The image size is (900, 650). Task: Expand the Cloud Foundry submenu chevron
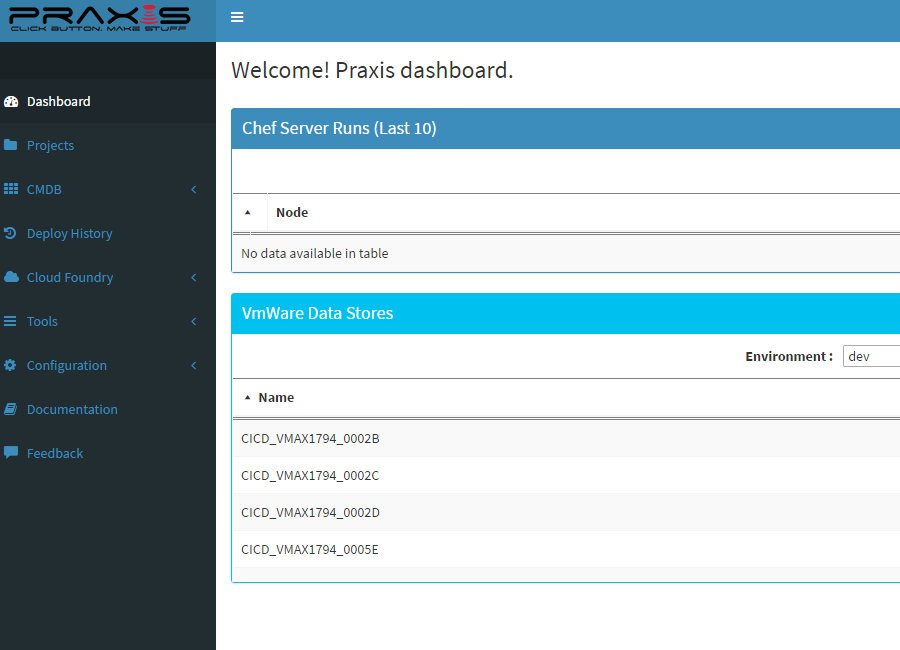pos(194,277)
